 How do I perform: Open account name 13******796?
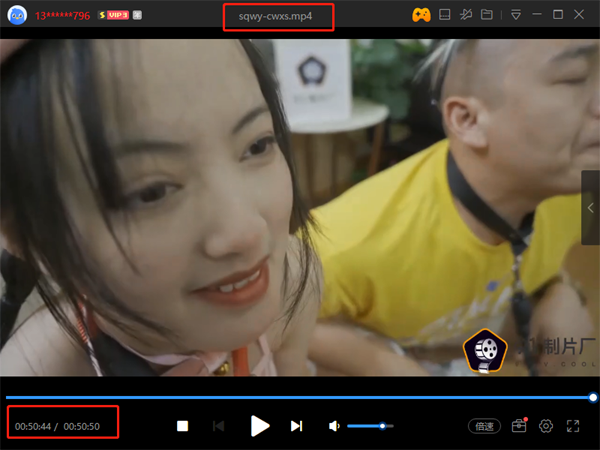point(62,16)
